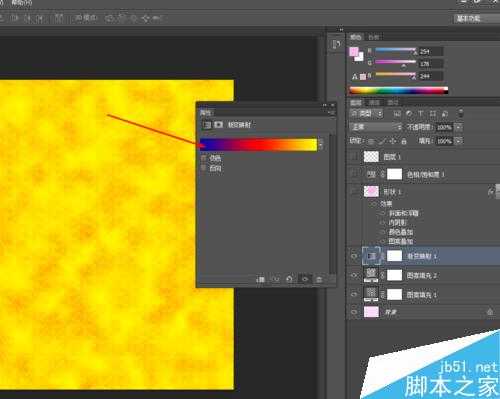Click the layer opacity value field
500x399 pixels.
pos(444,127)
